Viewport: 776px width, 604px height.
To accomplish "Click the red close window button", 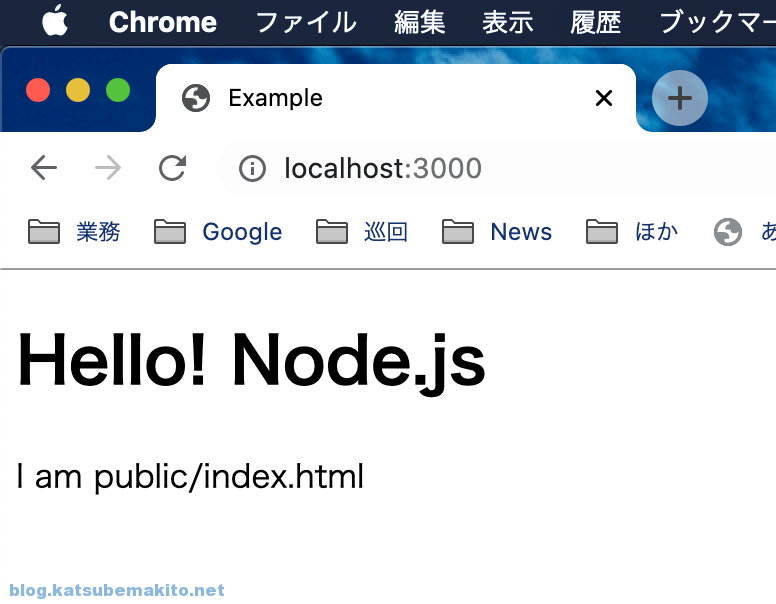I will [38, 90].
